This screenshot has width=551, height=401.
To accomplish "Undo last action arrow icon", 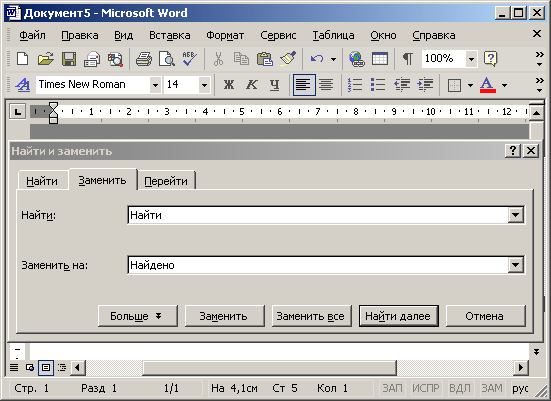I will coord(317,59).
